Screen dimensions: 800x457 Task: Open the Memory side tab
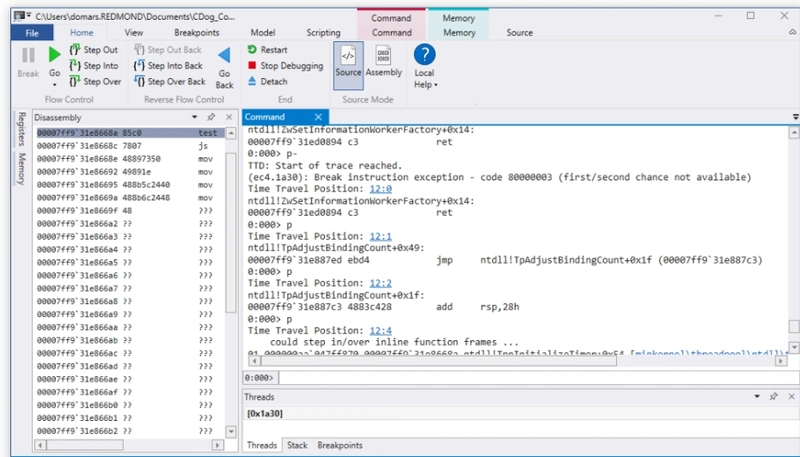tap(21, 169)
